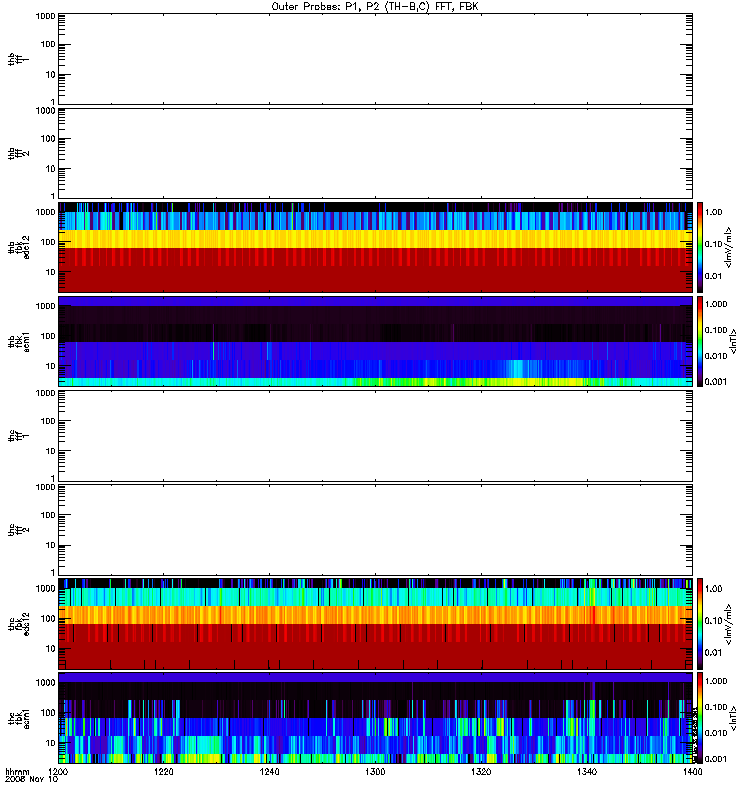Click the "1000" frequency tick of the topmost thb panel
Image resolution: width=750 pixels, height=800 pixels.
(45, 16)
